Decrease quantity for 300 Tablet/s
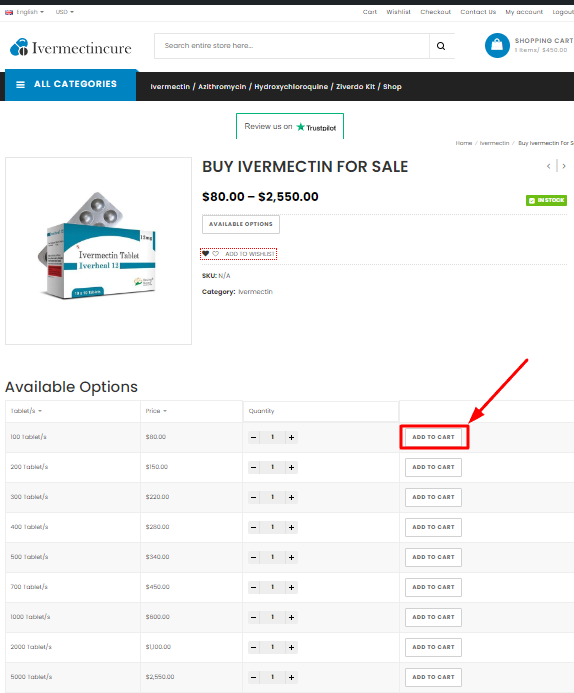The height and width of the screenshot is (693, 574). coord(254,498)
